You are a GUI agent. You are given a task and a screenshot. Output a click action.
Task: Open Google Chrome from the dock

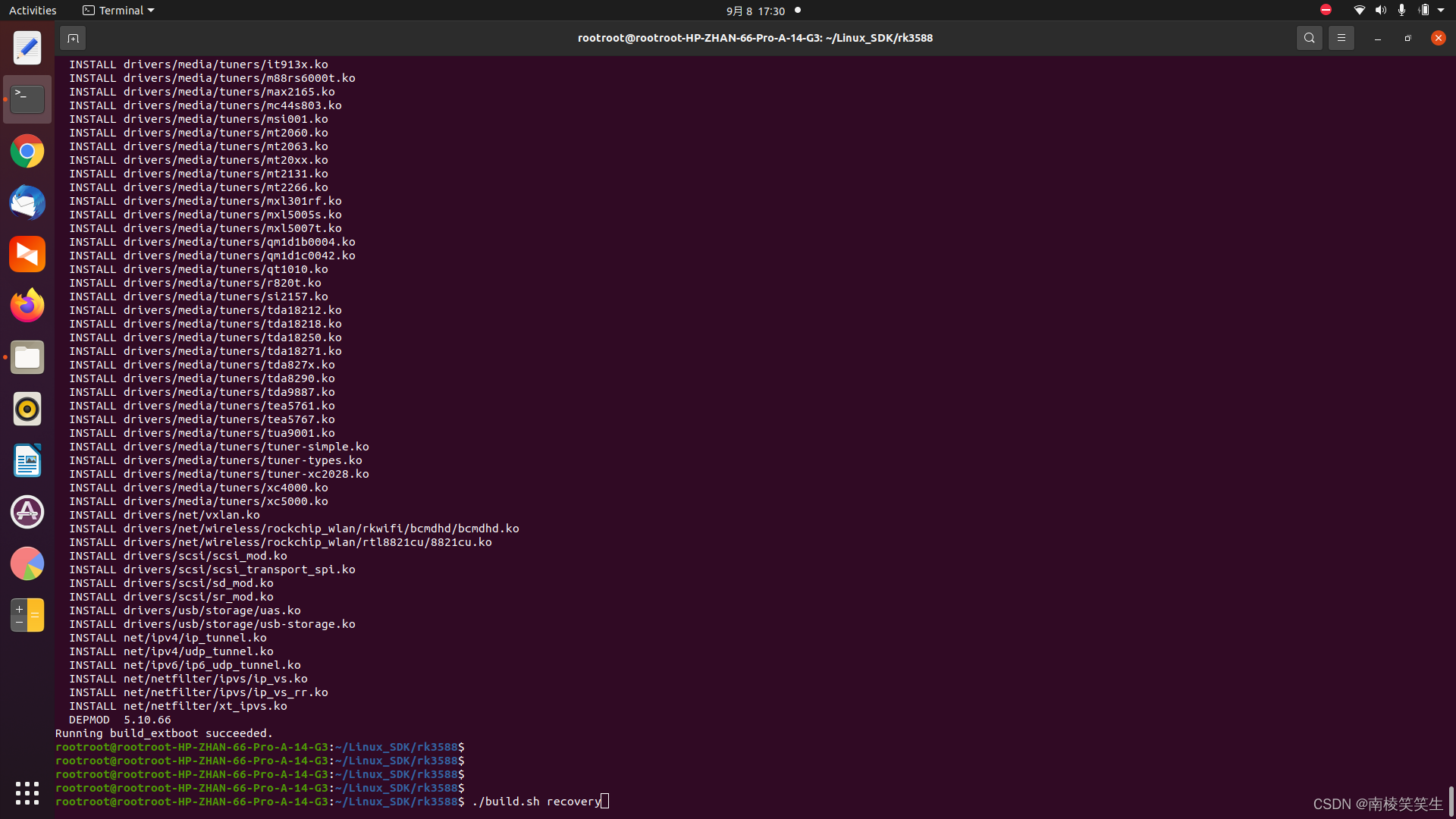(27, 151)
